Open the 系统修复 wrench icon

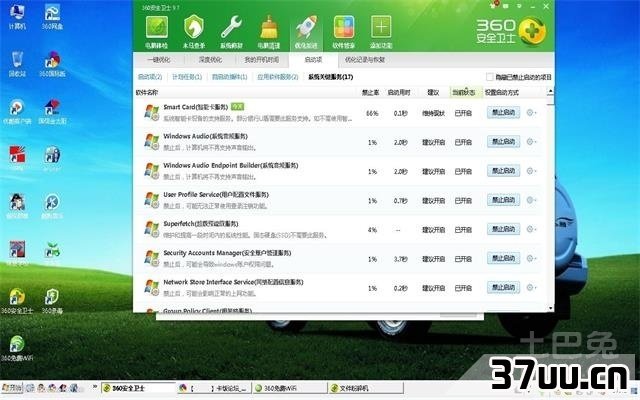point(231,31)
